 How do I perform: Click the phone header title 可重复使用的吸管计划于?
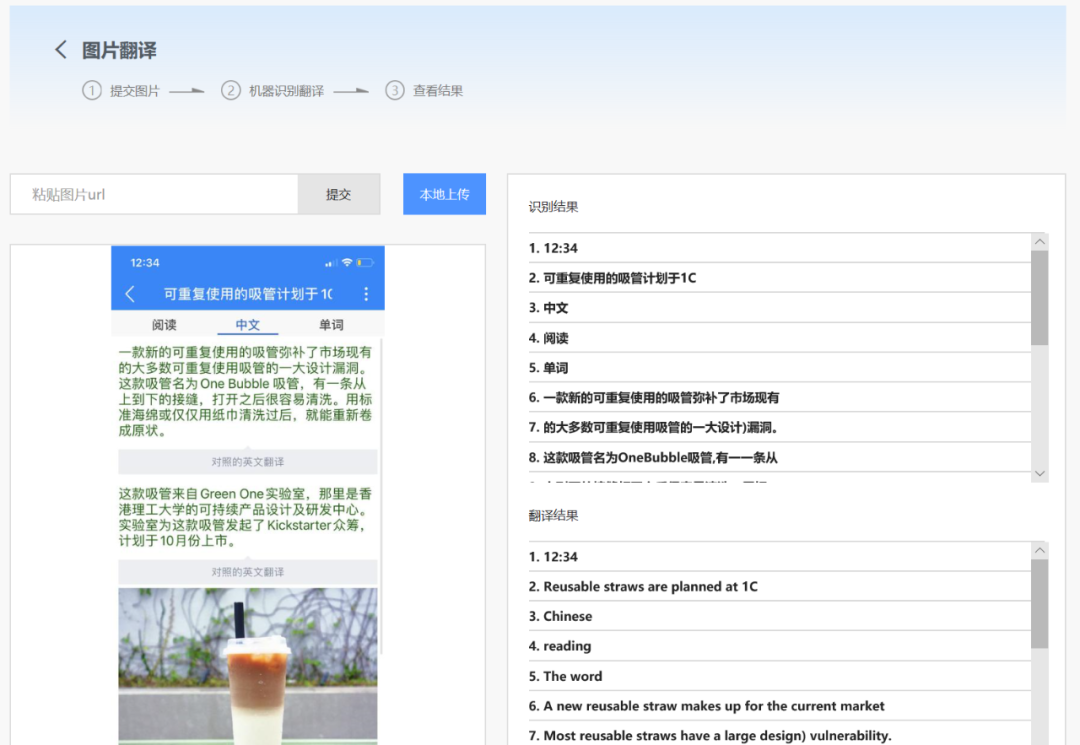(x=248, y=294)
